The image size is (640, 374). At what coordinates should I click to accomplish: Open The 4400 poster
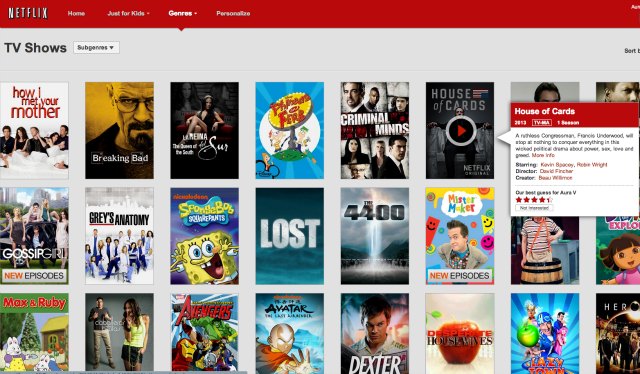(x=375, y=236)
